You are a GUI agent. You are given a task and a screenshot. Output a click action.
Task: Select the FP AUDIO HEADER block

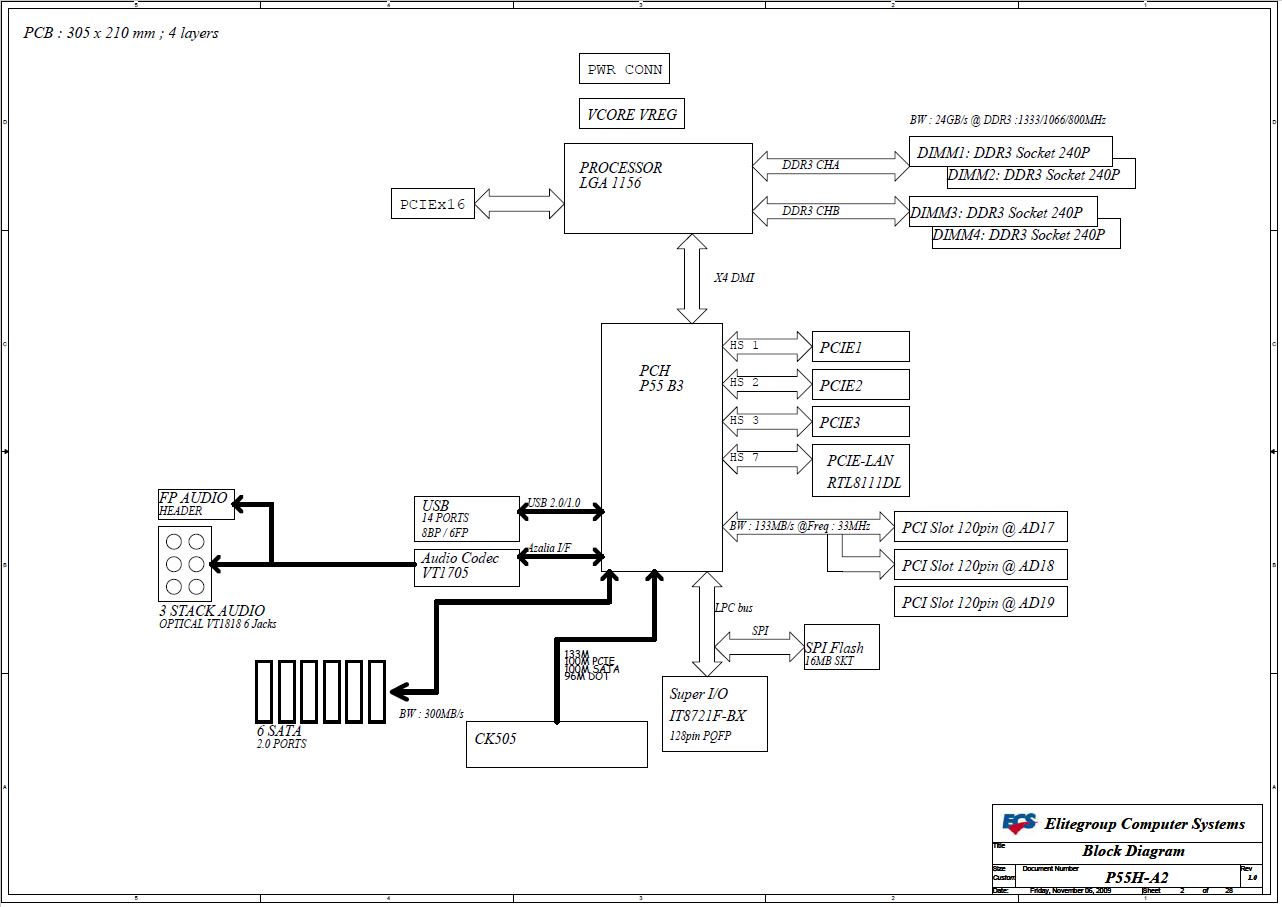point(196,504)
